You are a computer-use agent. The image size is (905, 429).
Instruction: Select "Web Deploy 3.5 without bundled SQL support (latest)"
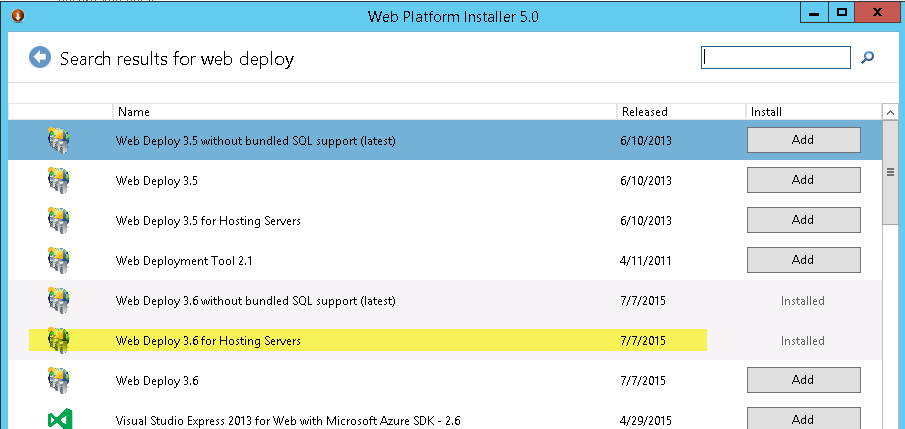255,140
